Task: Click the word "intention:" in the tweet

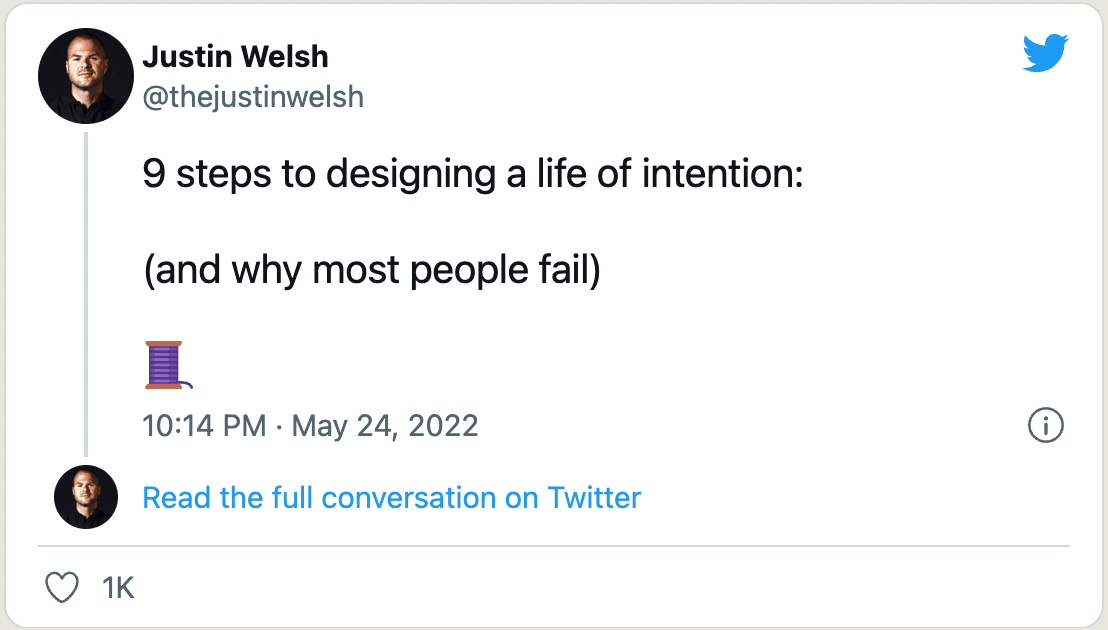Action: click(722, 175)
